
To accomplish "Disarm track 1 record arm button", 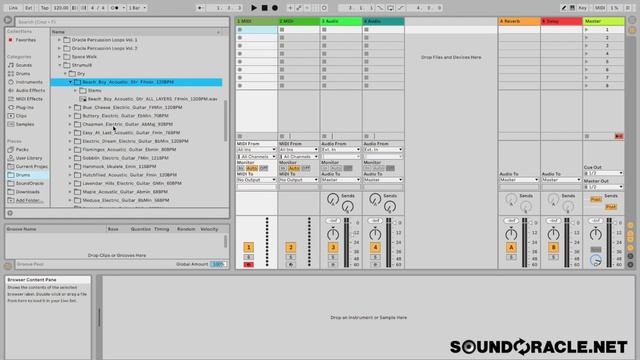I will (x=248, y=265).
